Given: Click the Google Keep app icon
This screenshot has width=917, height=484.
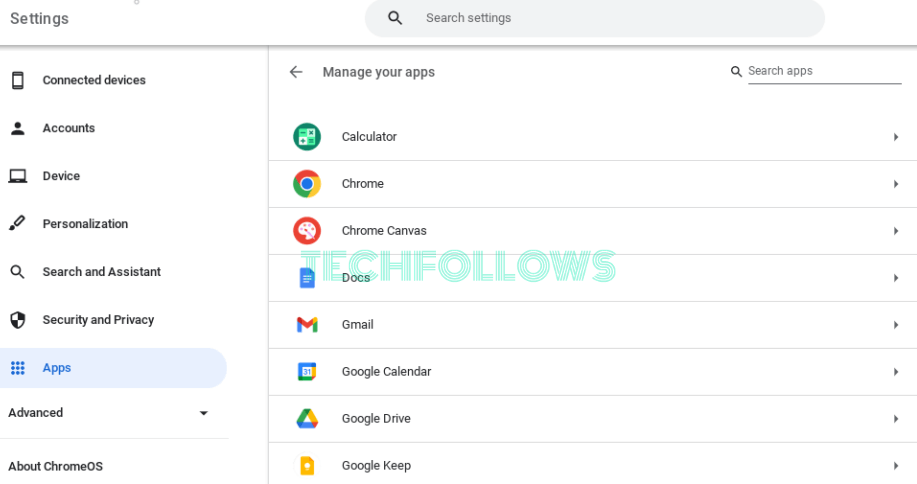Looking at the screenshot, I should (307, 465).
